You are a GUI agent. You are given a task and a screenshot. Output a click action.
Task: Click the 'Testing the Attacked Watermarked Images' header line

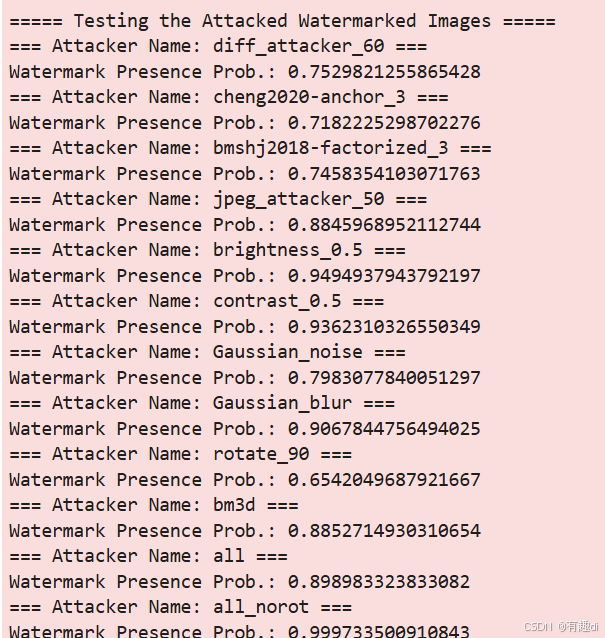282,21
